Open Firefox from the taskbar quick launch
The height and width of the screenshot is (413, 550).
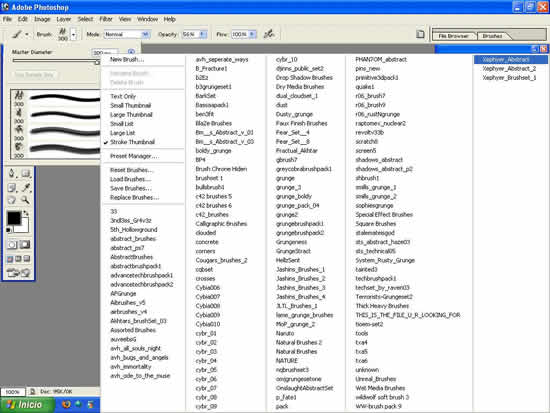(x=66, y=405)
